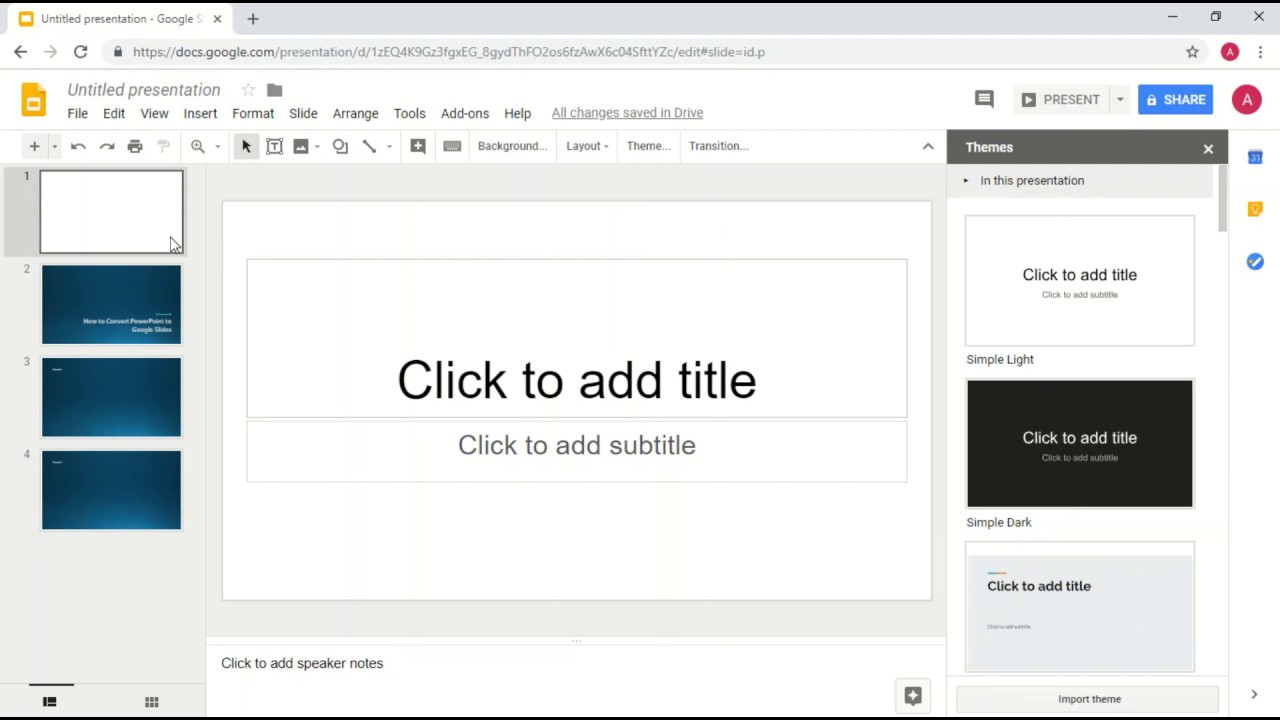Image resolution: width=1280 pixels, height=720 pixels.
Task: Open the comment history icon
Action: [x=984, y=99]
